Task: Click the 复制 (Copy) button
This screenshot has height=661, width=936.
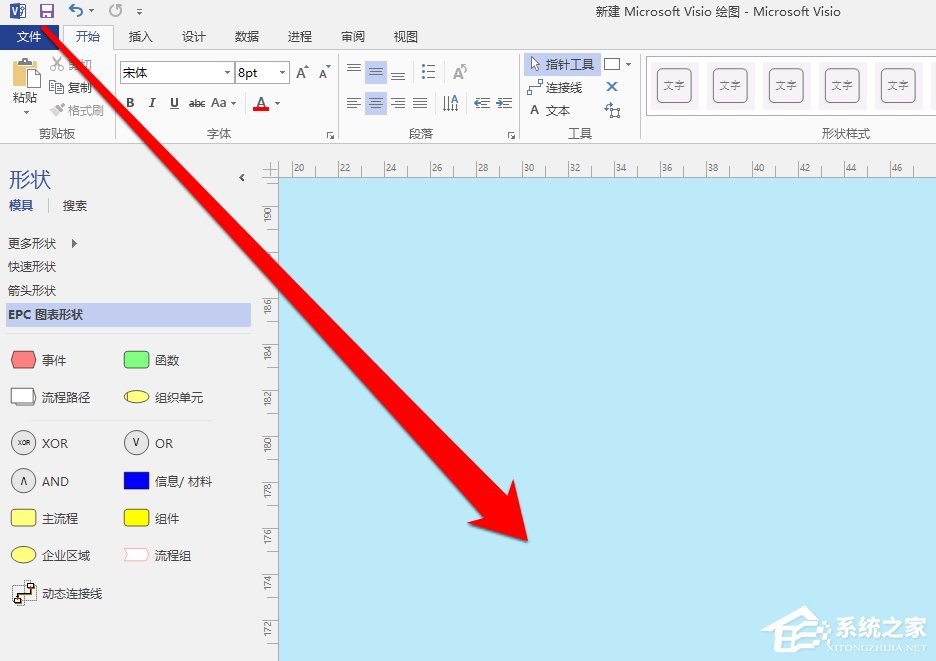Action: (70, 87)
